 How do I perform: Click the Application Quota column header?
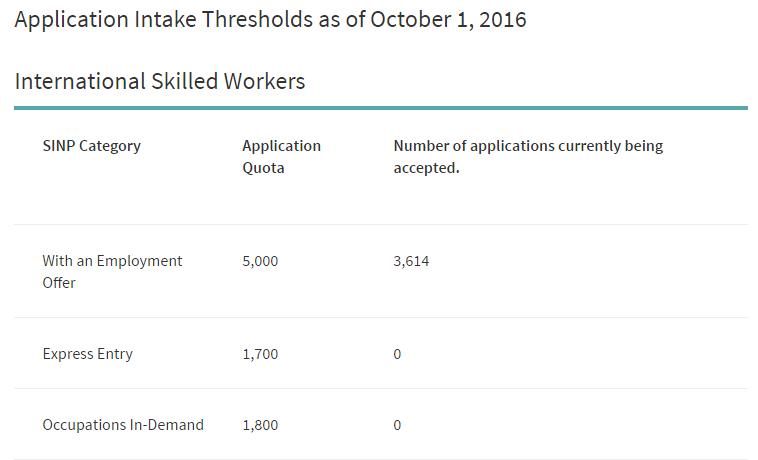(281, 157)
